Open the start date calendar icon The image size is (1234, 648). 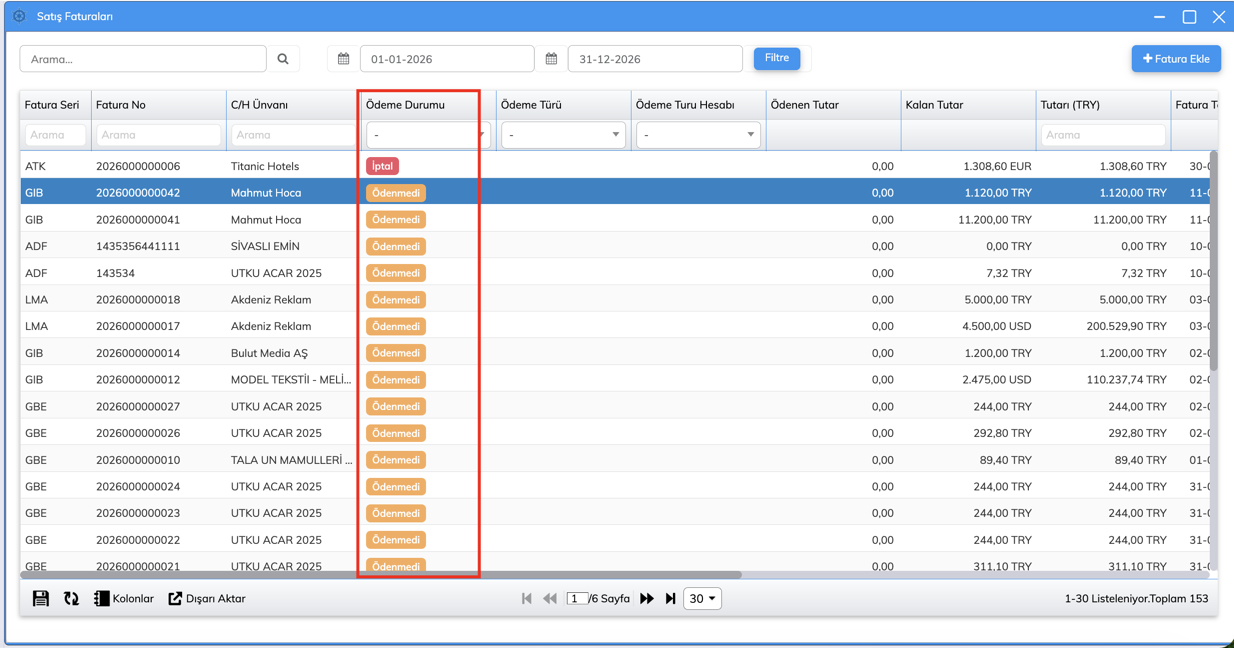pos(343,59)
